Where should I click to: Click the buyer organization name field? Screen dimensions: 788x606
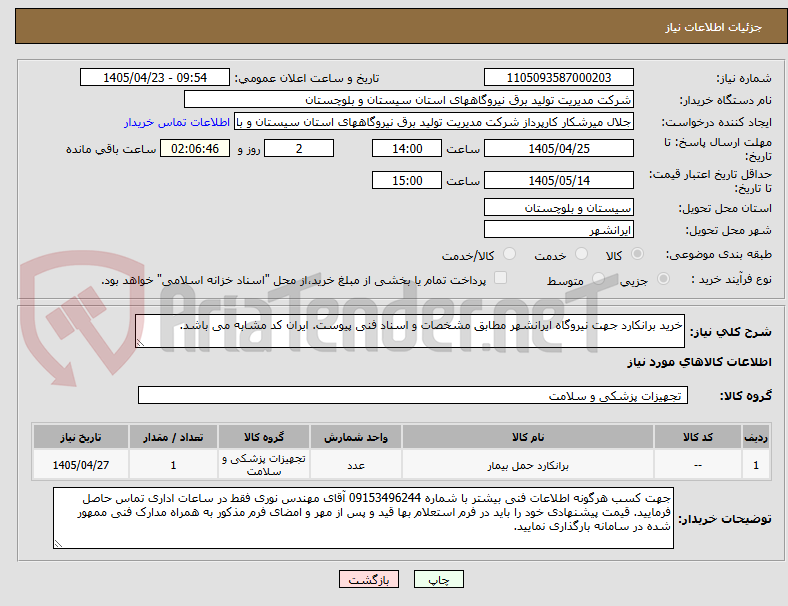409,99
